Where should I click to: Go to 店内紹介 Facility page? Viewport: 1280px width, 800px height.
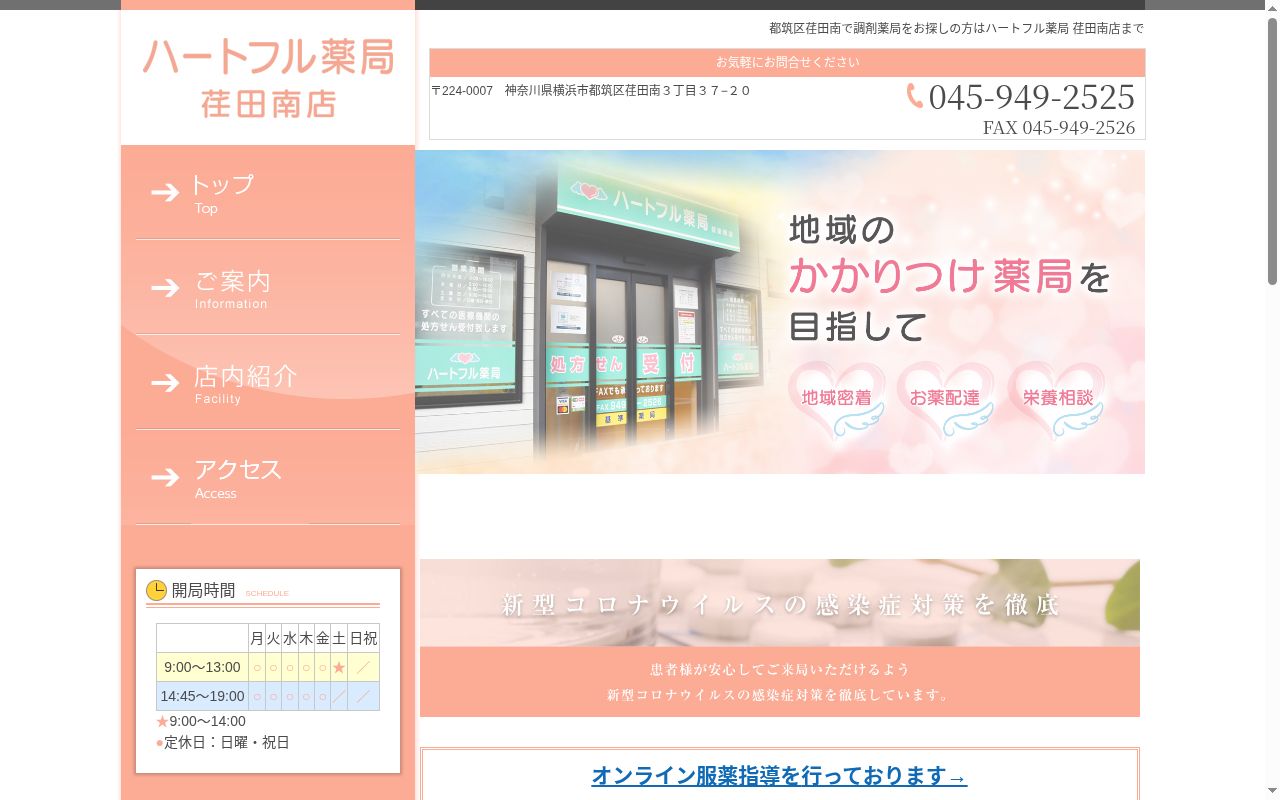click(x=268, y=383)
